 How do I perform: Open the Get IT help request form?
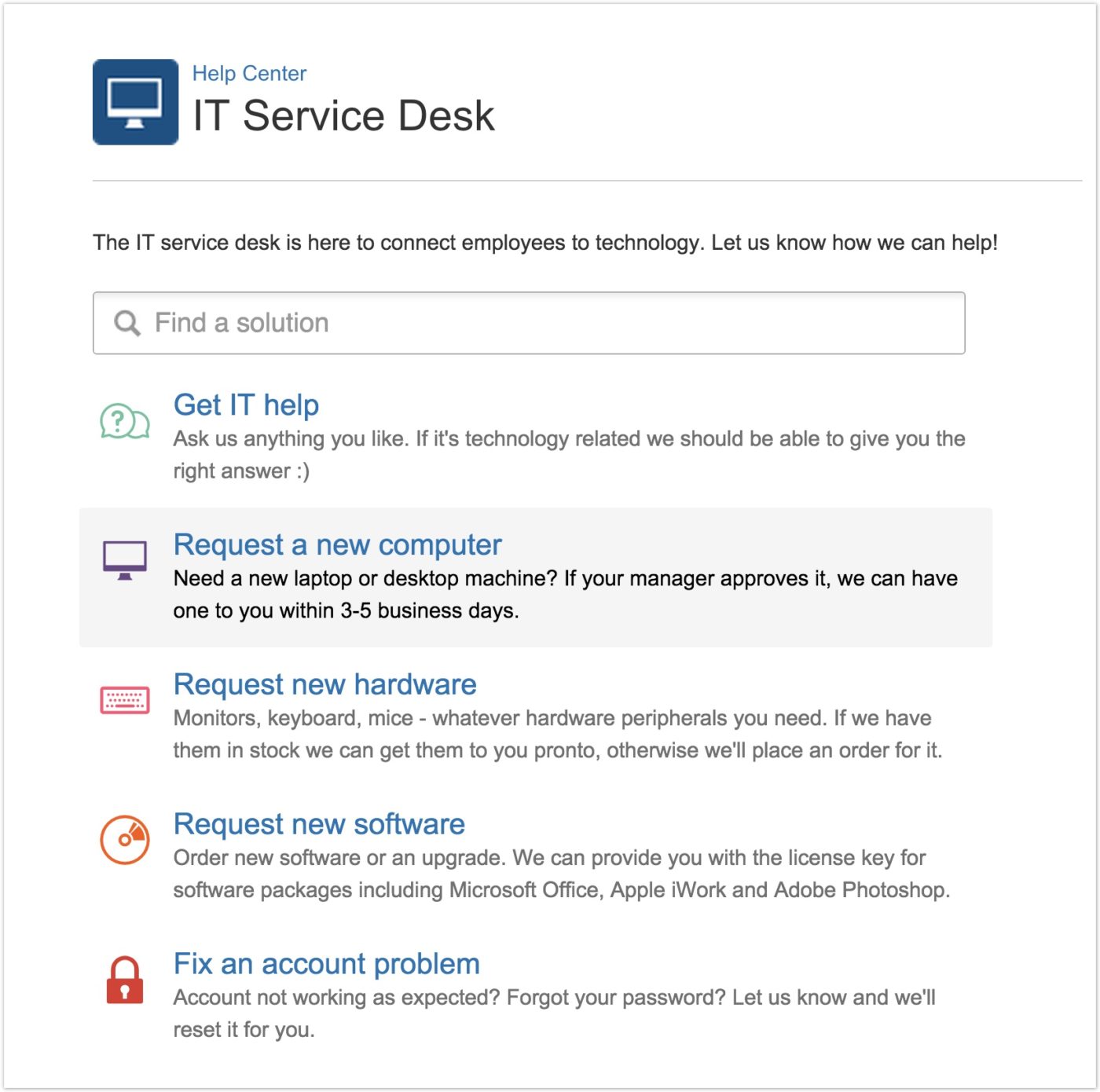click(246, 405)
